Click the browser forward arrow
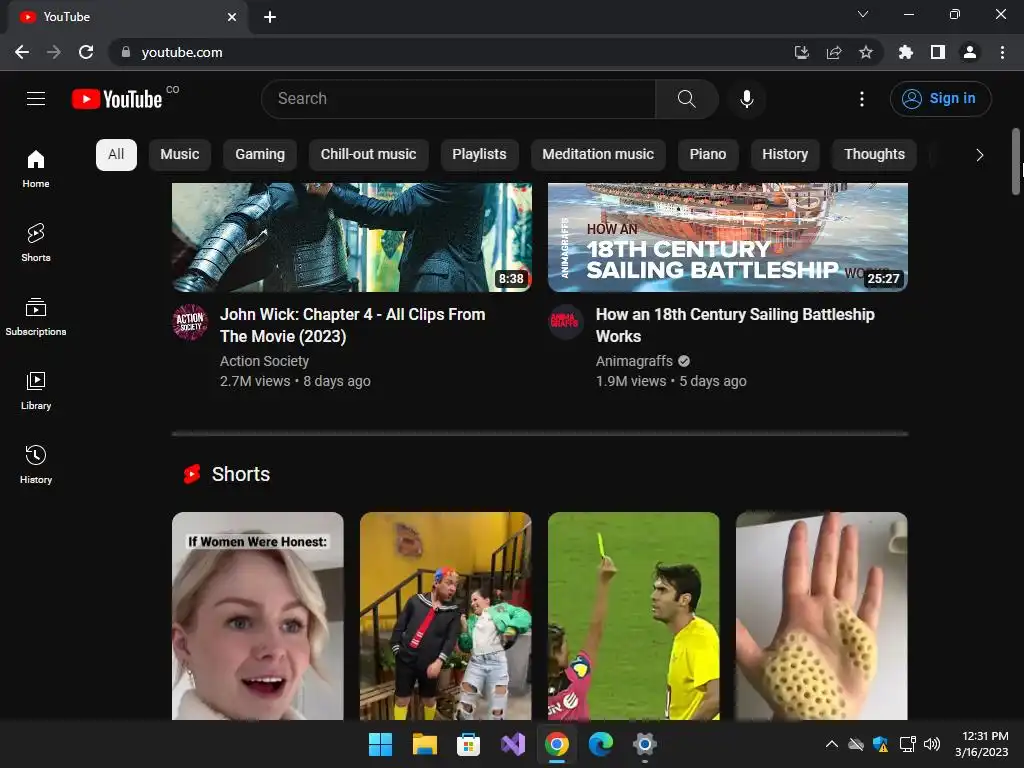The width and height of the screenshot is (1024, 768). click(54, 52)
